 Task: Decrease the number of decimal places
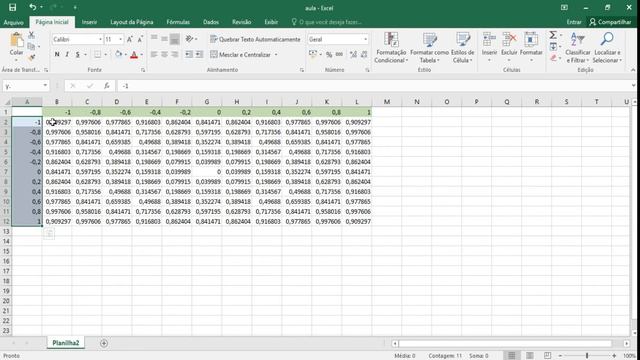pyautogui.click(x=364, y=55)
